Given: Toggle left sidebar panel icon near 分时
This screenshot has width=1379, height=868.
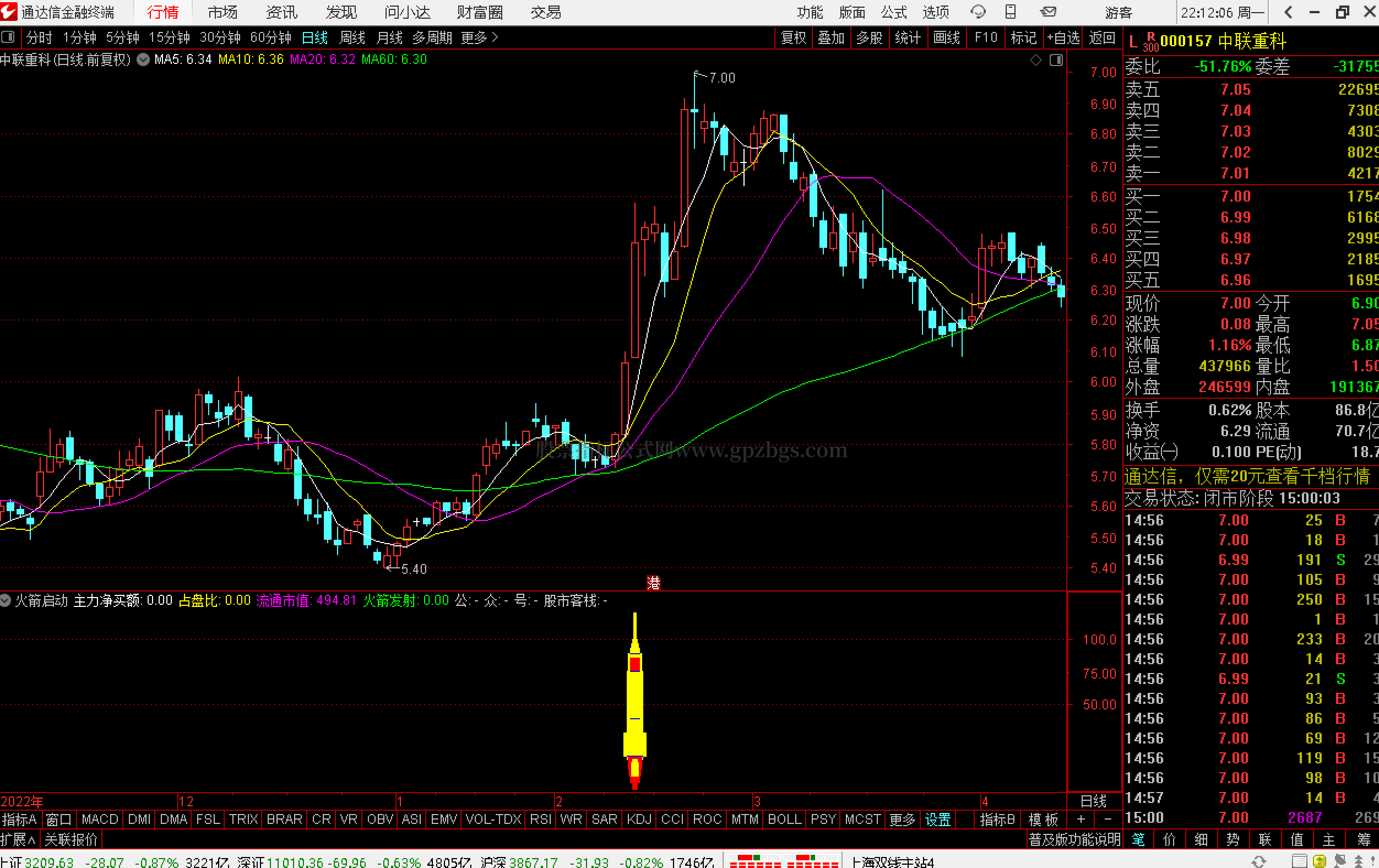Looking at the screenshot, I should [8, 38].
